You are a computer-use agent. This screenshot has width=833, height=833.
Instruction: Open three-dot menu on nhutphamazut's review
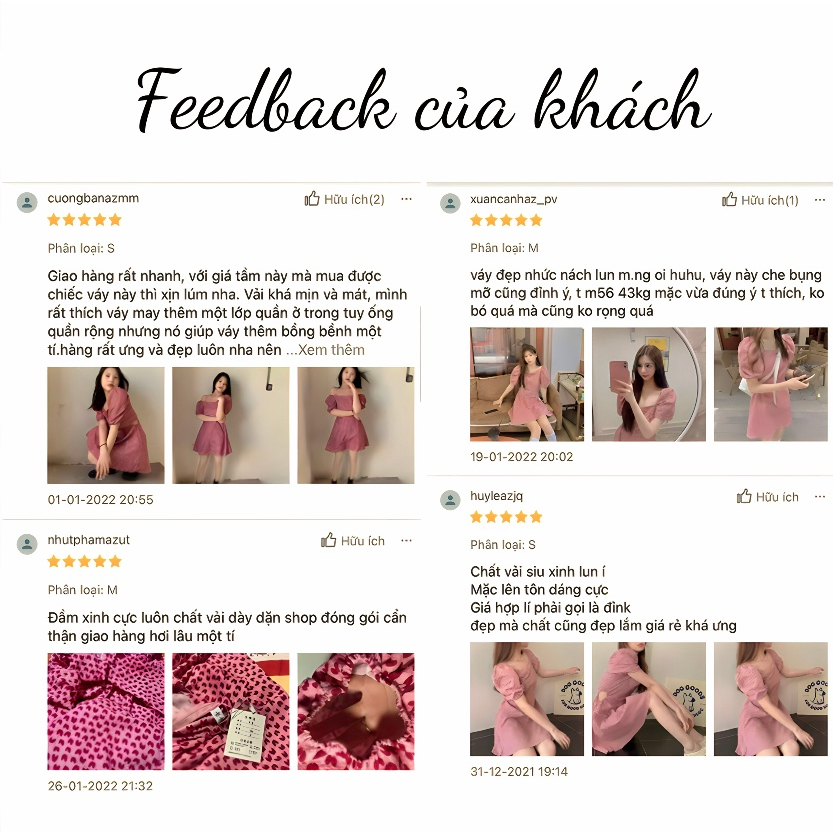[406, 540]
